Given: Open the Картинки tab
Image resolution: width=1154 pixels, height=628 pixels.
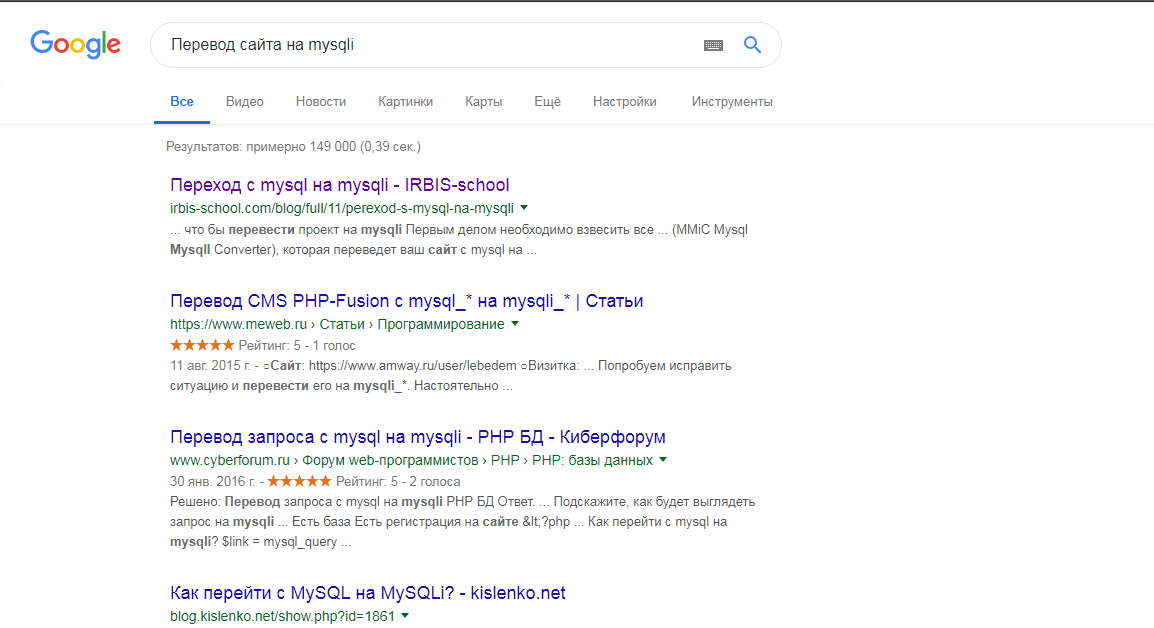Looking at the screenshot, I should [406, 102].
